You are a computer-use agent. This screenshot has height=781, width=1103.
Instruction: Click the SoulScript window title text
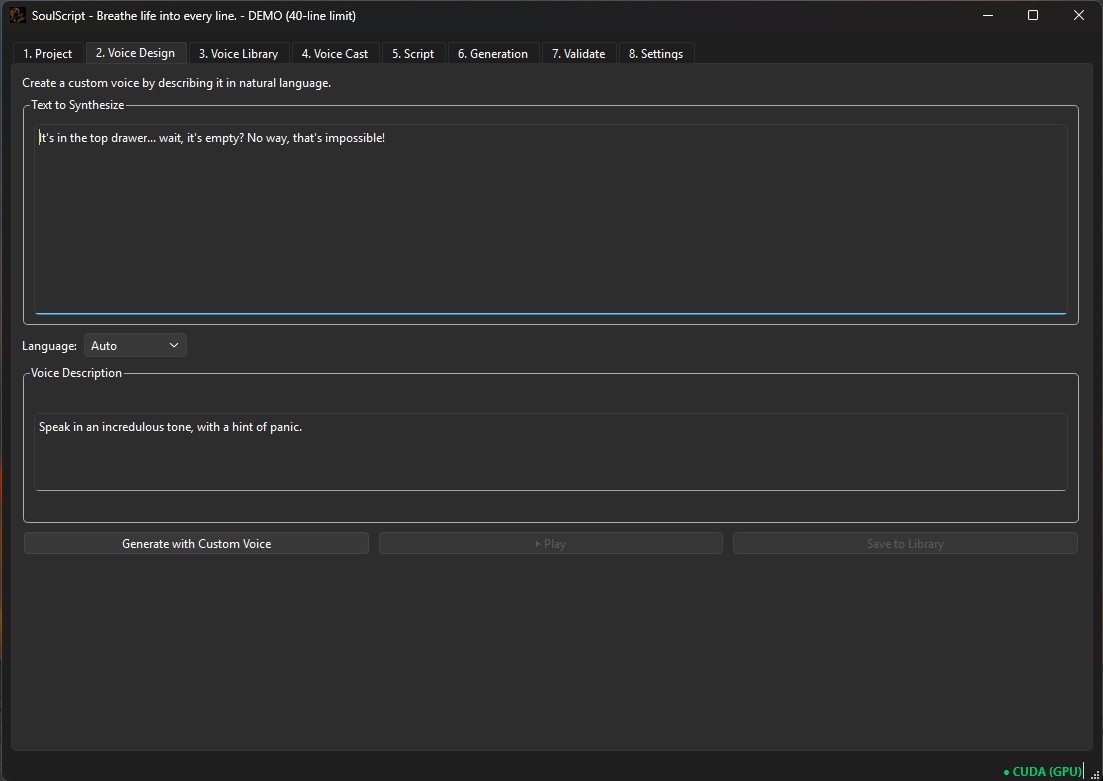193,15
